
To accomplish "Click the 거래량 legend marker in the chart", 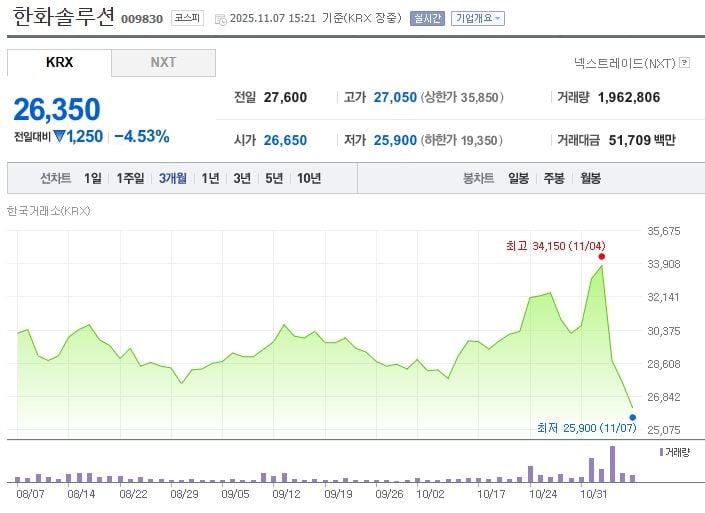I will (661, 453).
